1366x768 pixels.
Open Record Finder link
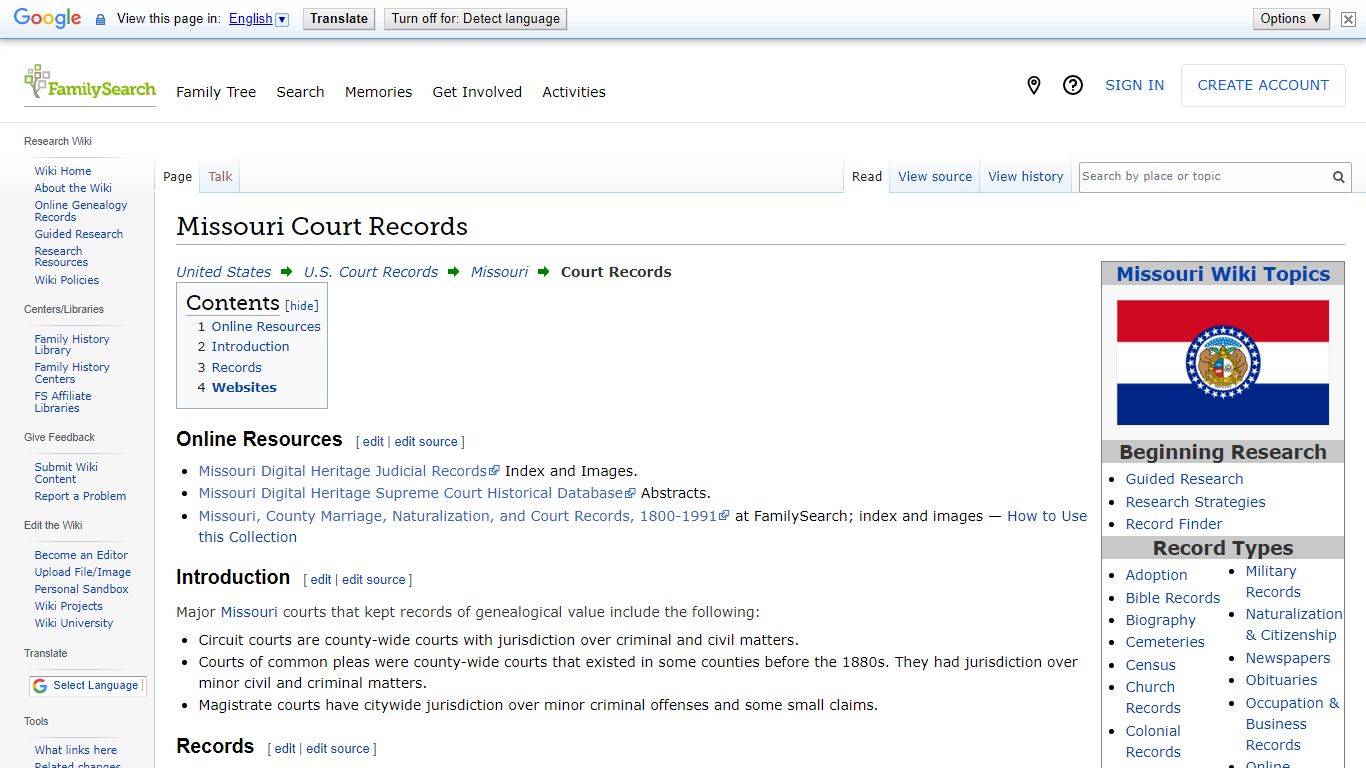point(1174,524)
